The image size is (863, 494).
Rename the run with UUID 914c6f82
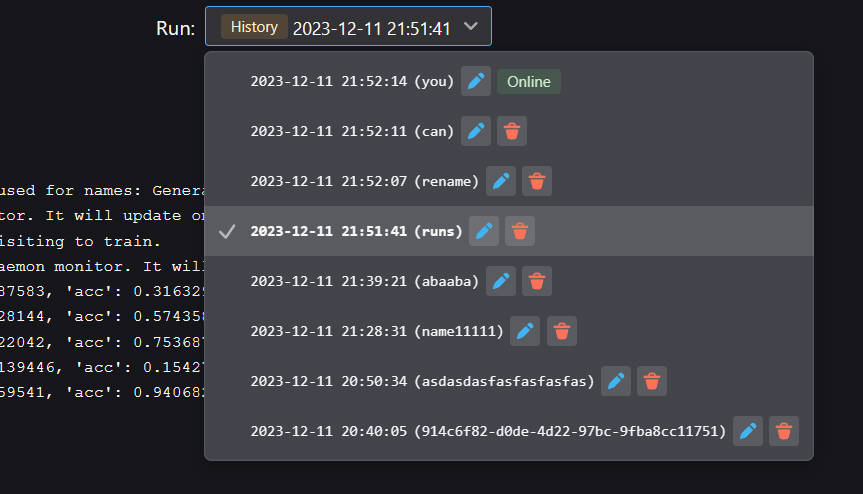748,431
